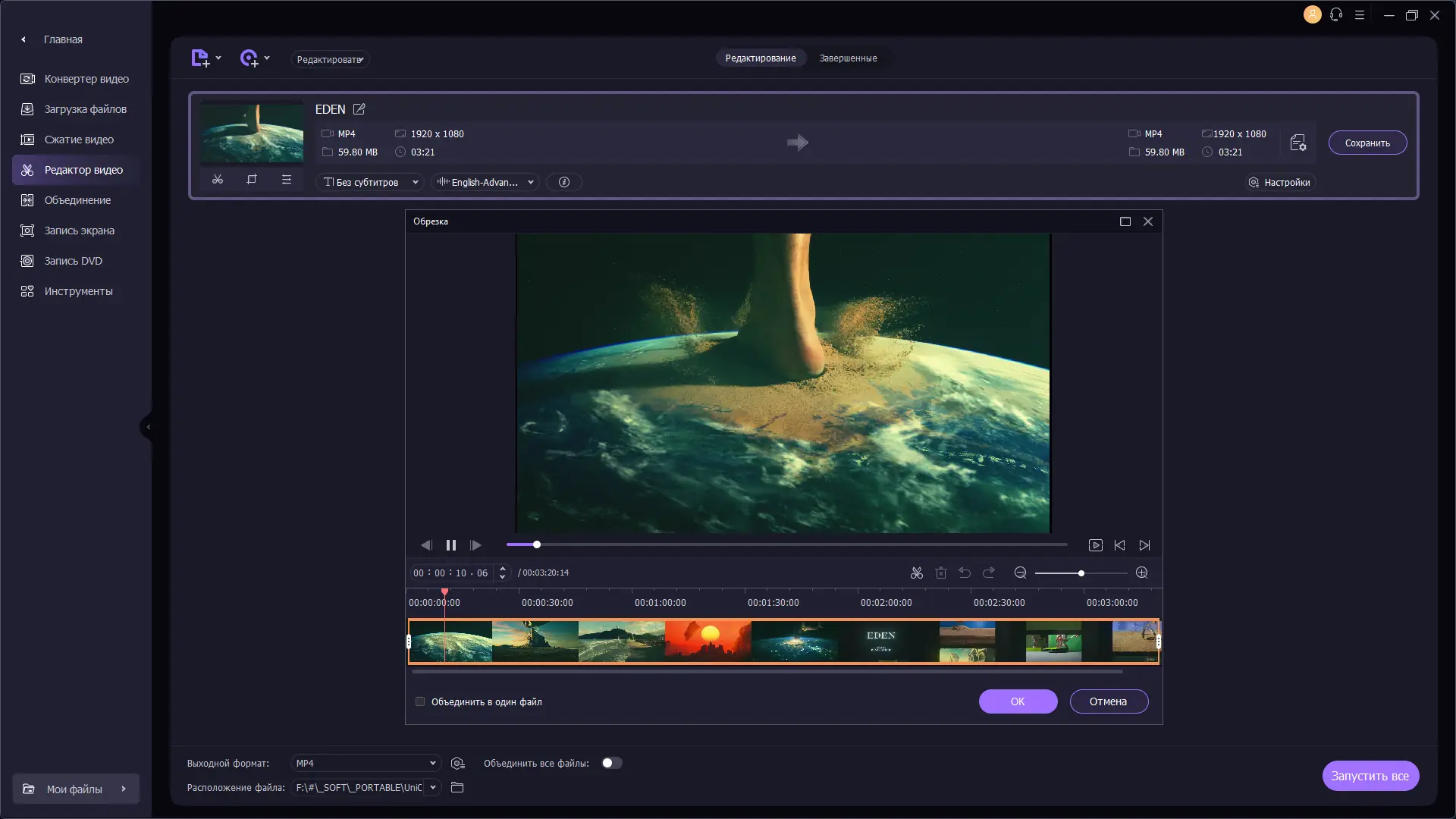Click the rename edit icon next to EDEN

(x=359, y=109)
